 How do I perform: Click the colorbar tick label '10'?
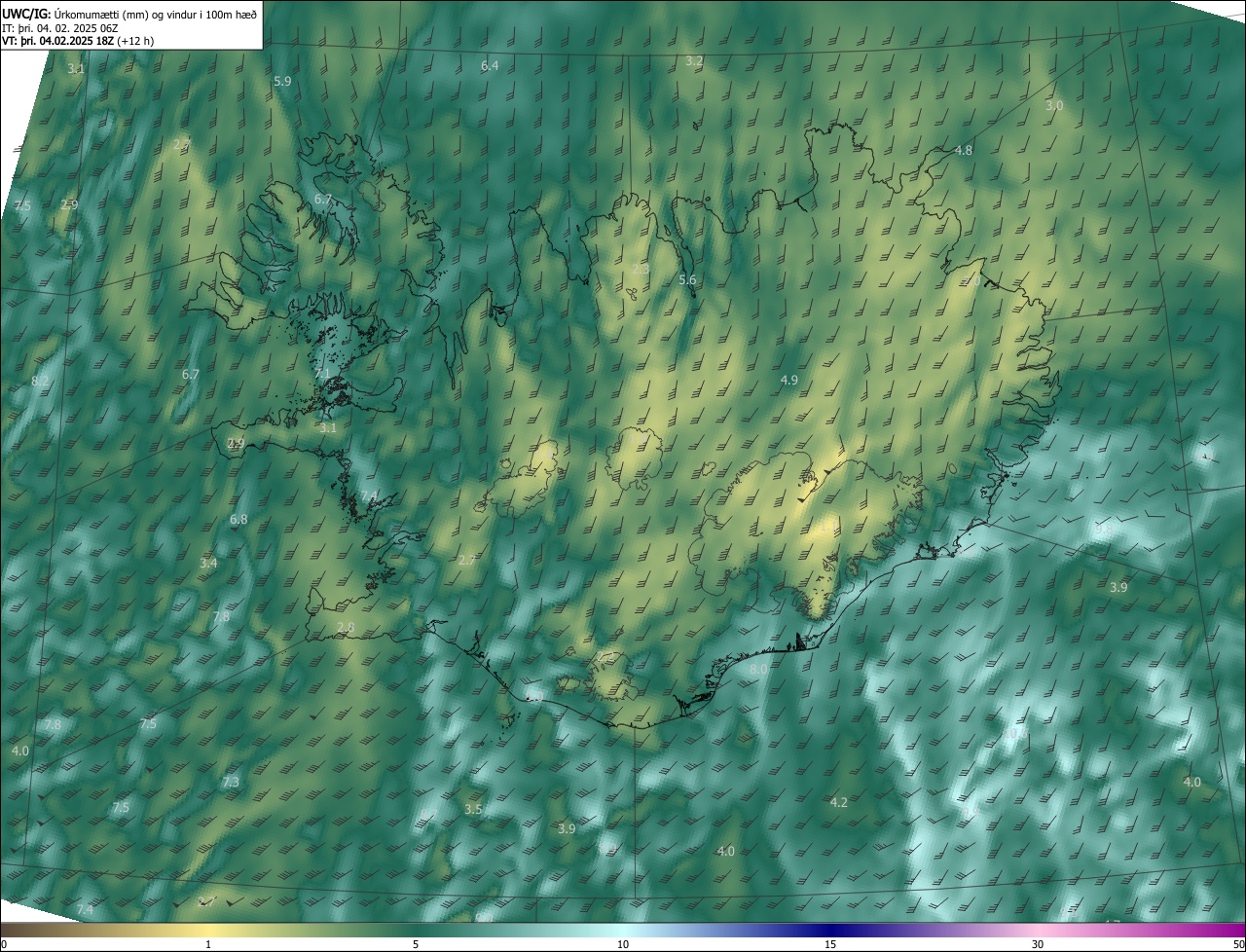[x=623, y=944]
